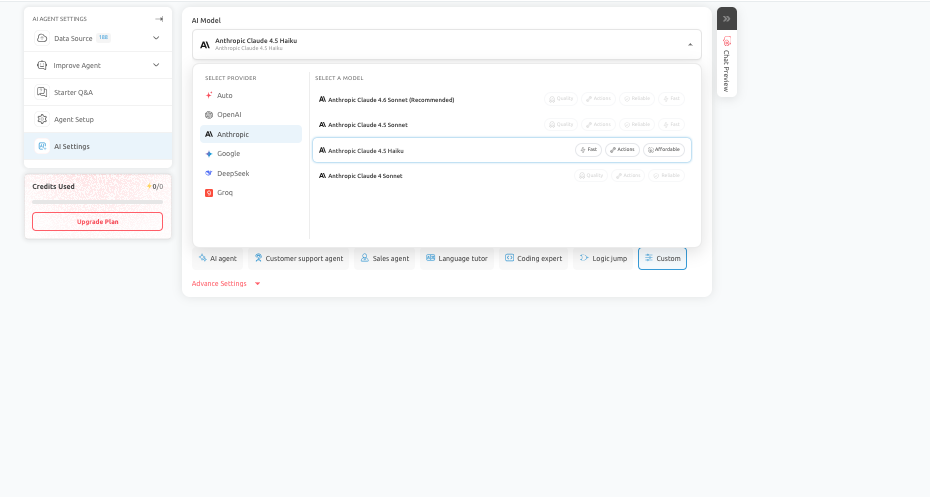Image resolution: width=930 pixels, height=497 pixels.
Task: Choose Anthropic Claude 4.6 Sonnet (Recommended)
Action: (502, 100)
